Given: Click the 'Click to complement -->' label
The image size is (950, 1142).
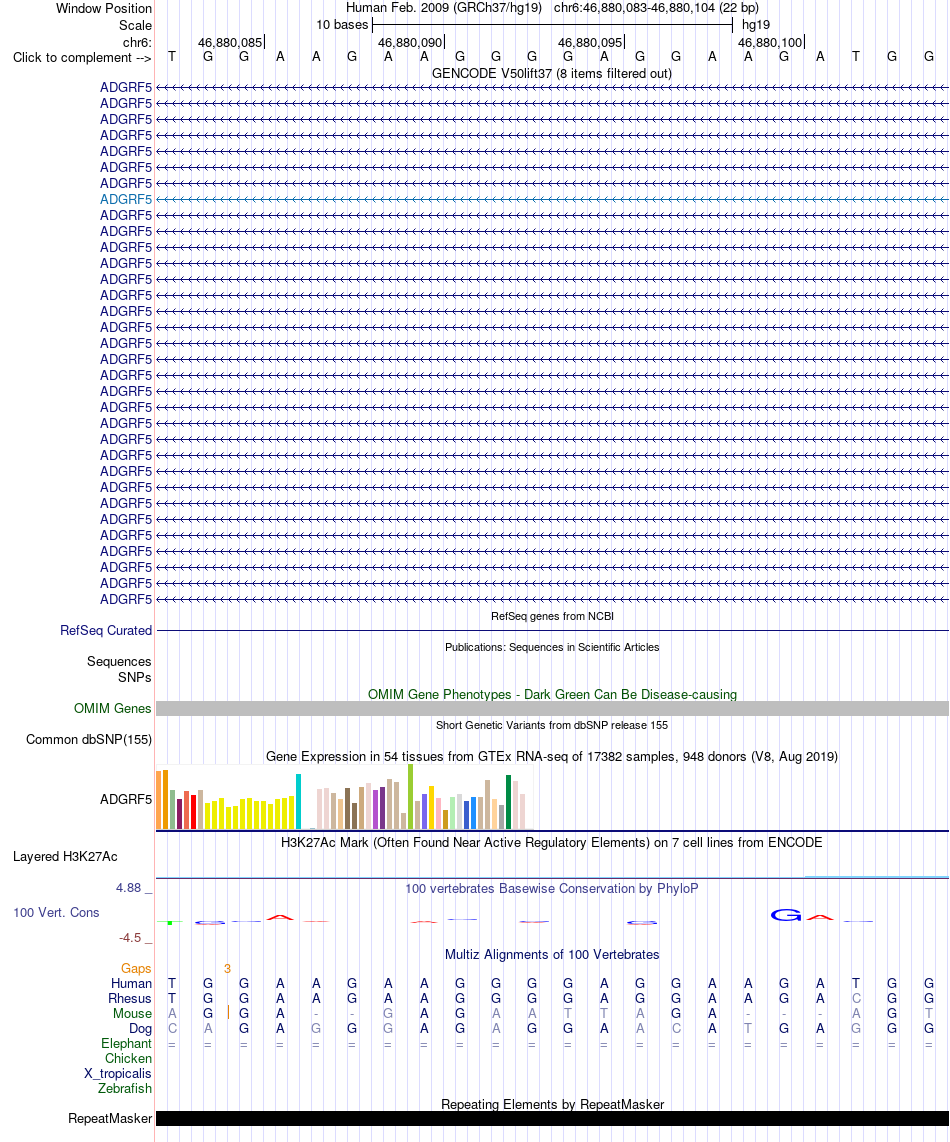Looking at the screenshot, I should [82, 58].
